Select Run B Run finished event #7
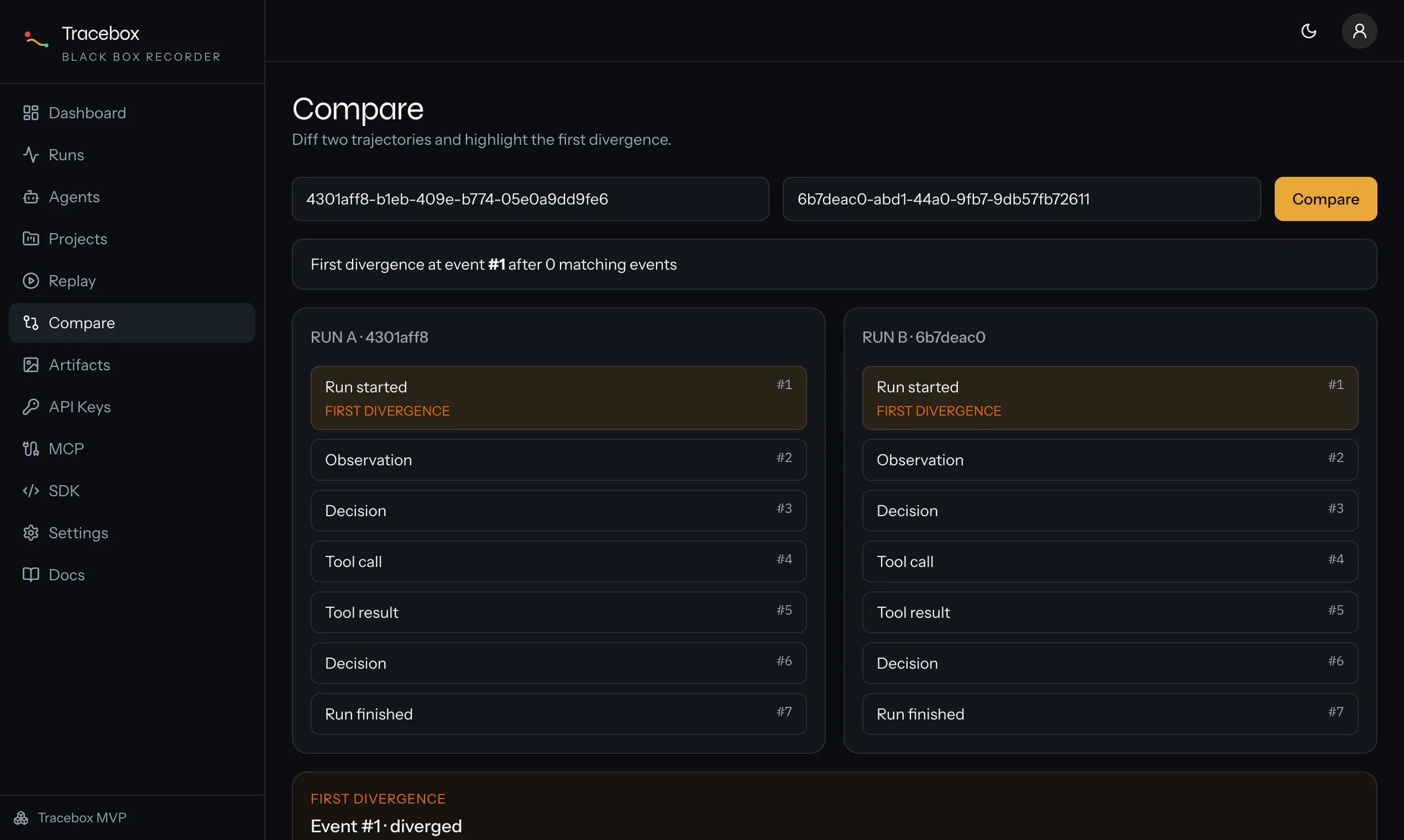Viewport: 1404px width, 840px height. point(1109,714)
